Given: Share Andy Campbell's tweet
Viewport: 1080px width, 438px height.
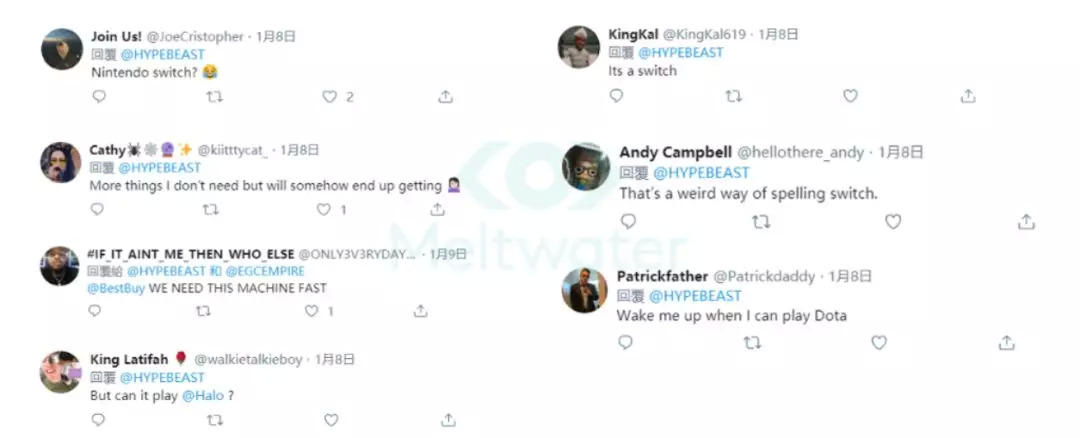Looking at the screenshot, I should click(x=1026, y=222).
